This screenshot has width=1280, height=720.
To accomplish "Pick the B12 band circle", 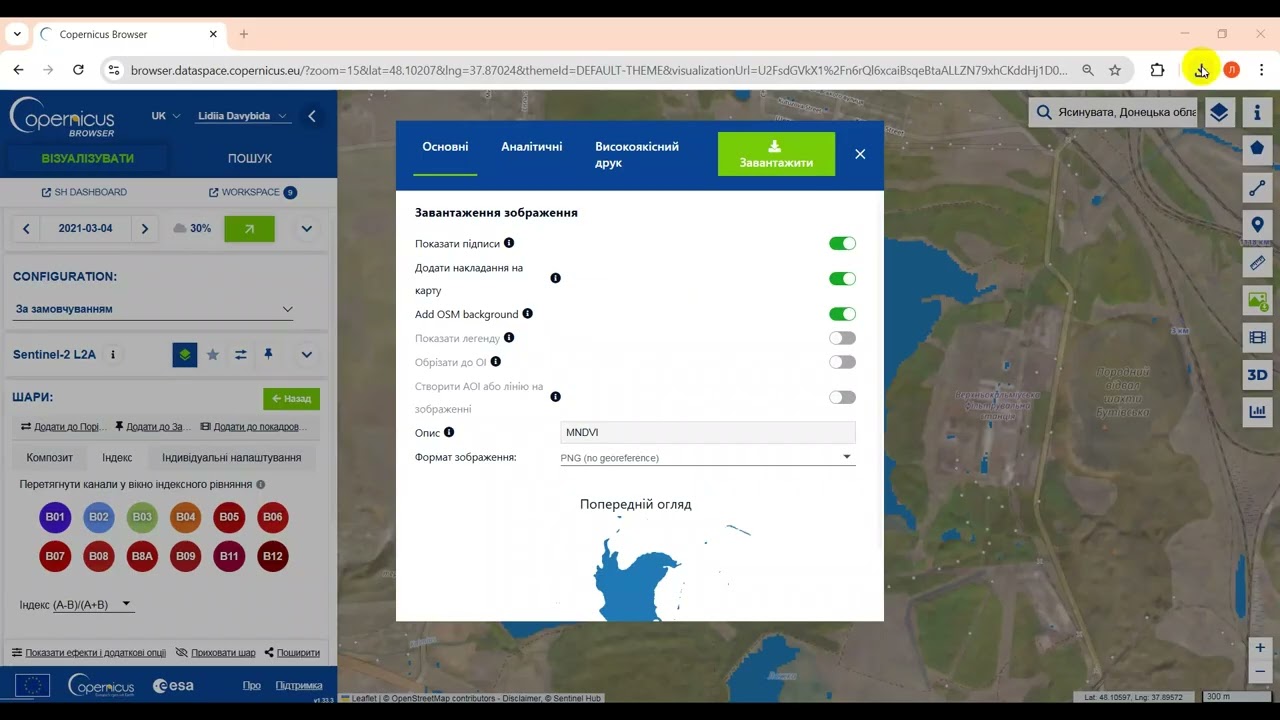I will (273, 556).
